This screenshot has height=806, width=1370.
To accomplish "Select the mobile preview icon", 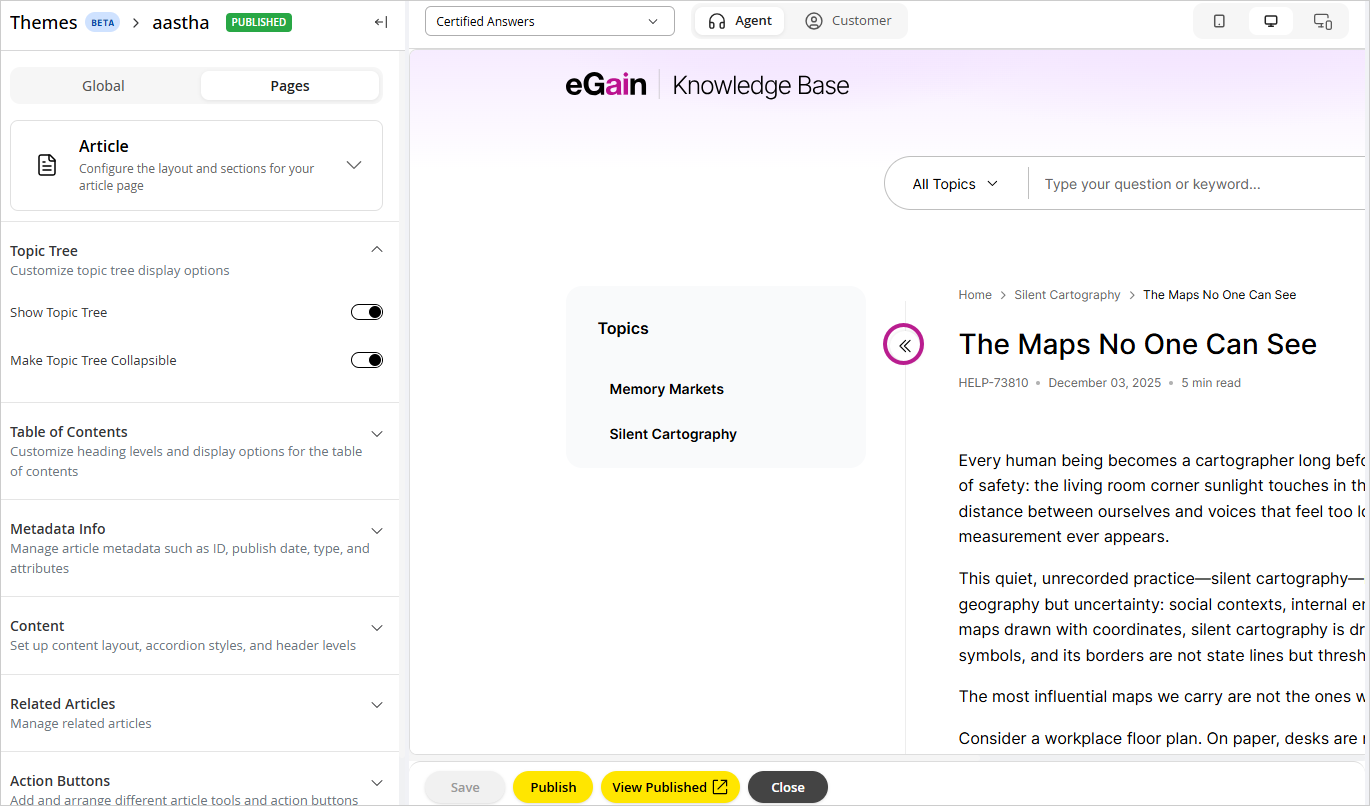I will tap(1218, 20).
